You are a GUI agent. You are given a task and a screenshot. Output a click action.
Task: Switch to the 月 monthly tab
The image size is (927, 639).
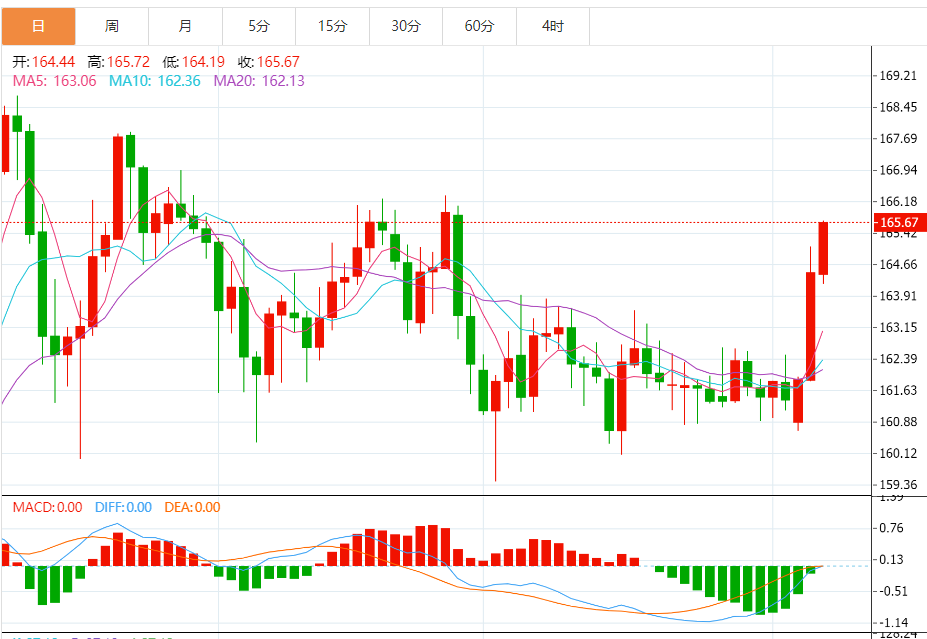tap(186, 26)
